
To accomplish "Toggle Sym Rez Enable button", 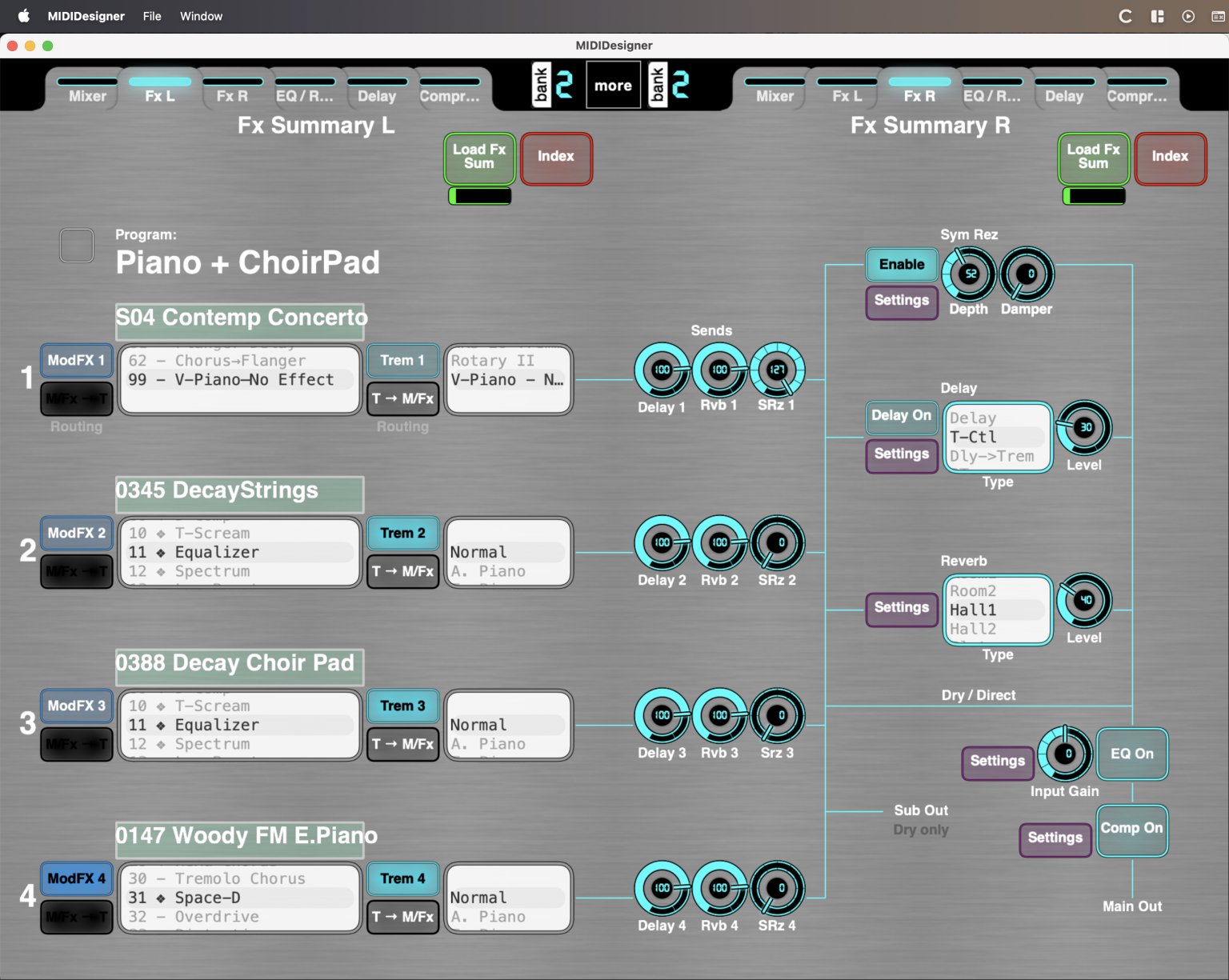I will coord(902,265).
